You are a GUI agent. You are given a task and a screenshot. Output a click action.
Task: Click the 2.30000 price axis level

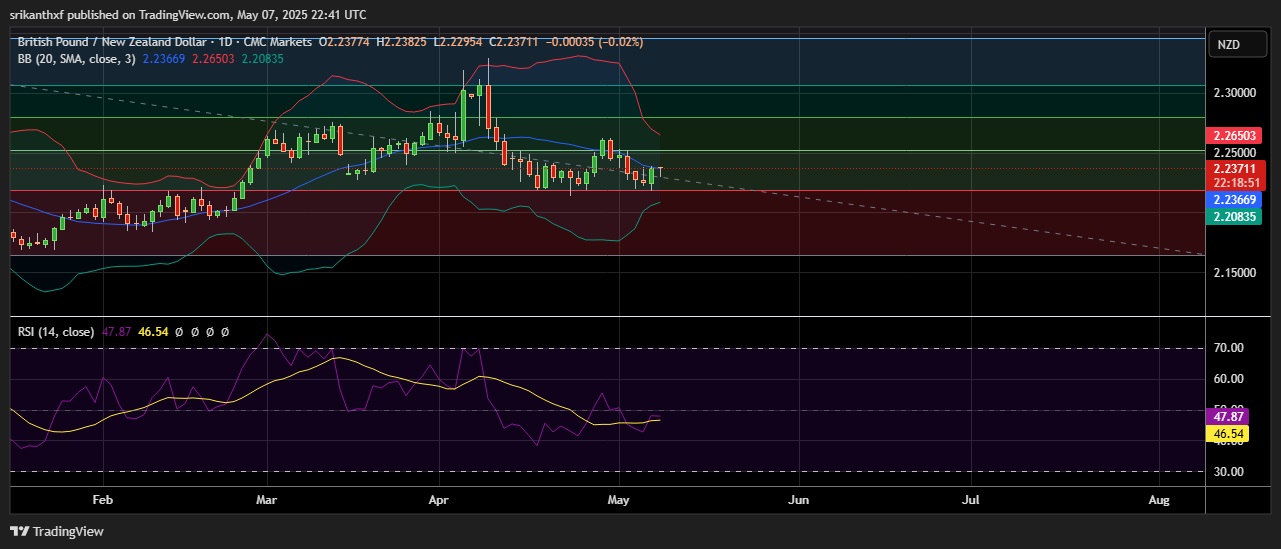pos(1235,93)
